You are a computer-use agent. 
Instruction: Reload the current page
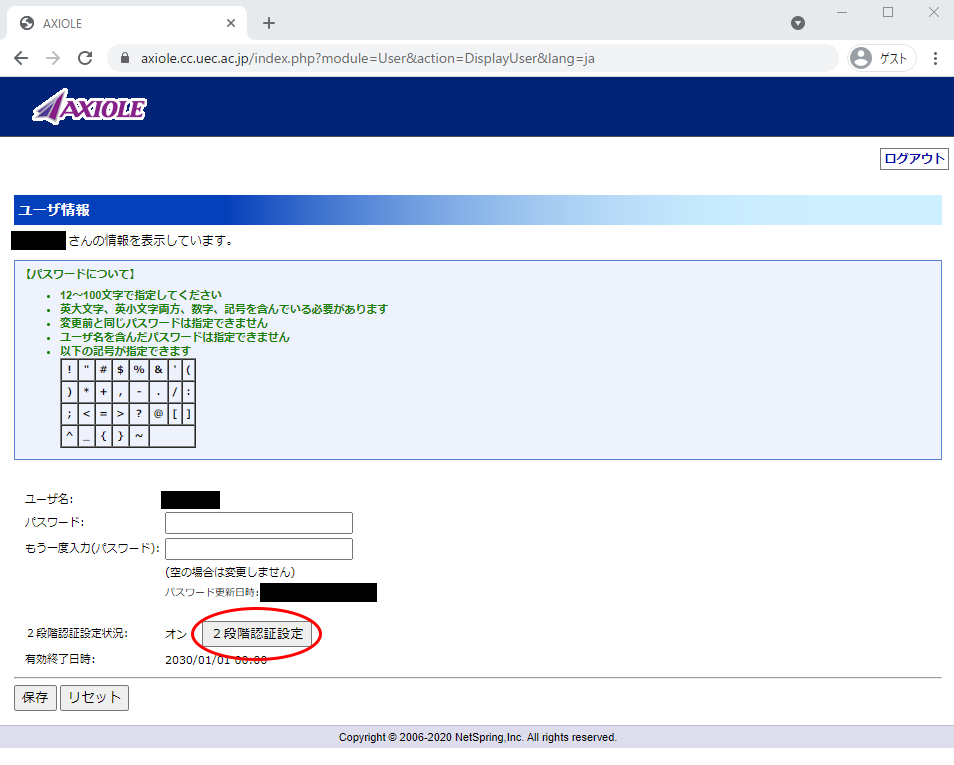click(x=85, y=58)
